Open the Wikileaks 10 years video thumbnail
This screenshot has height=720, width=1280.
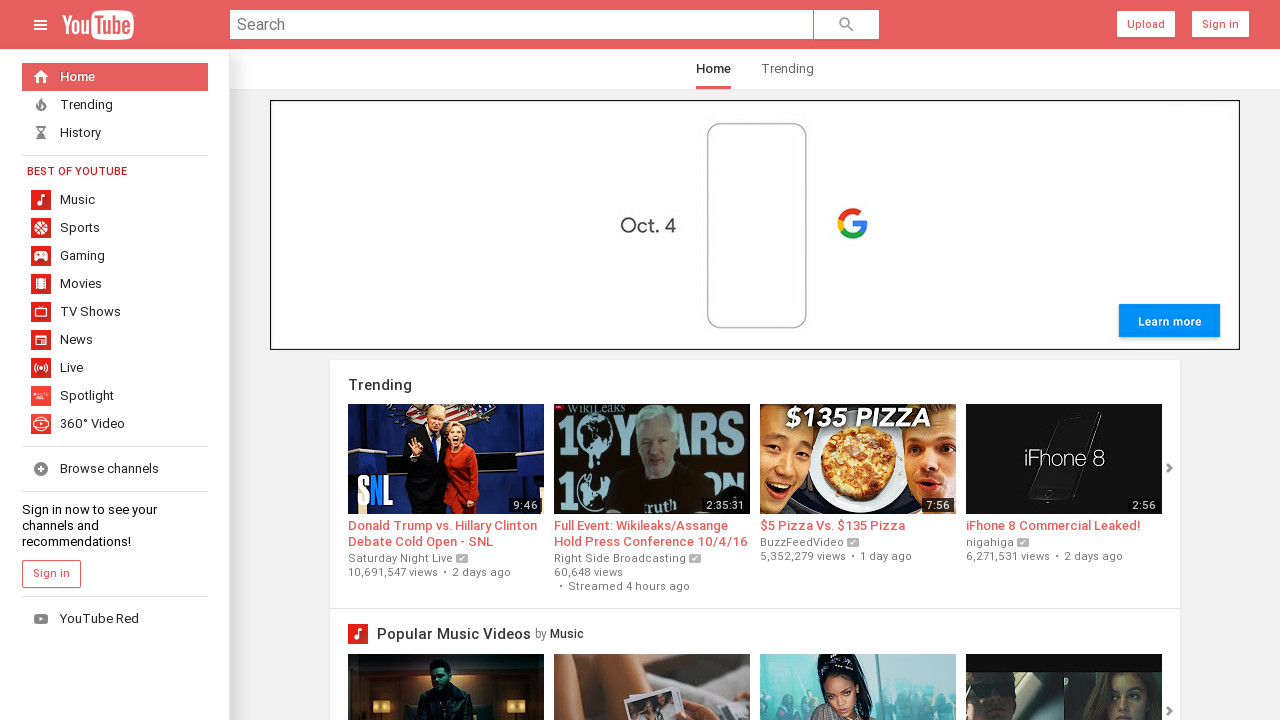click(x=652, y=459)
